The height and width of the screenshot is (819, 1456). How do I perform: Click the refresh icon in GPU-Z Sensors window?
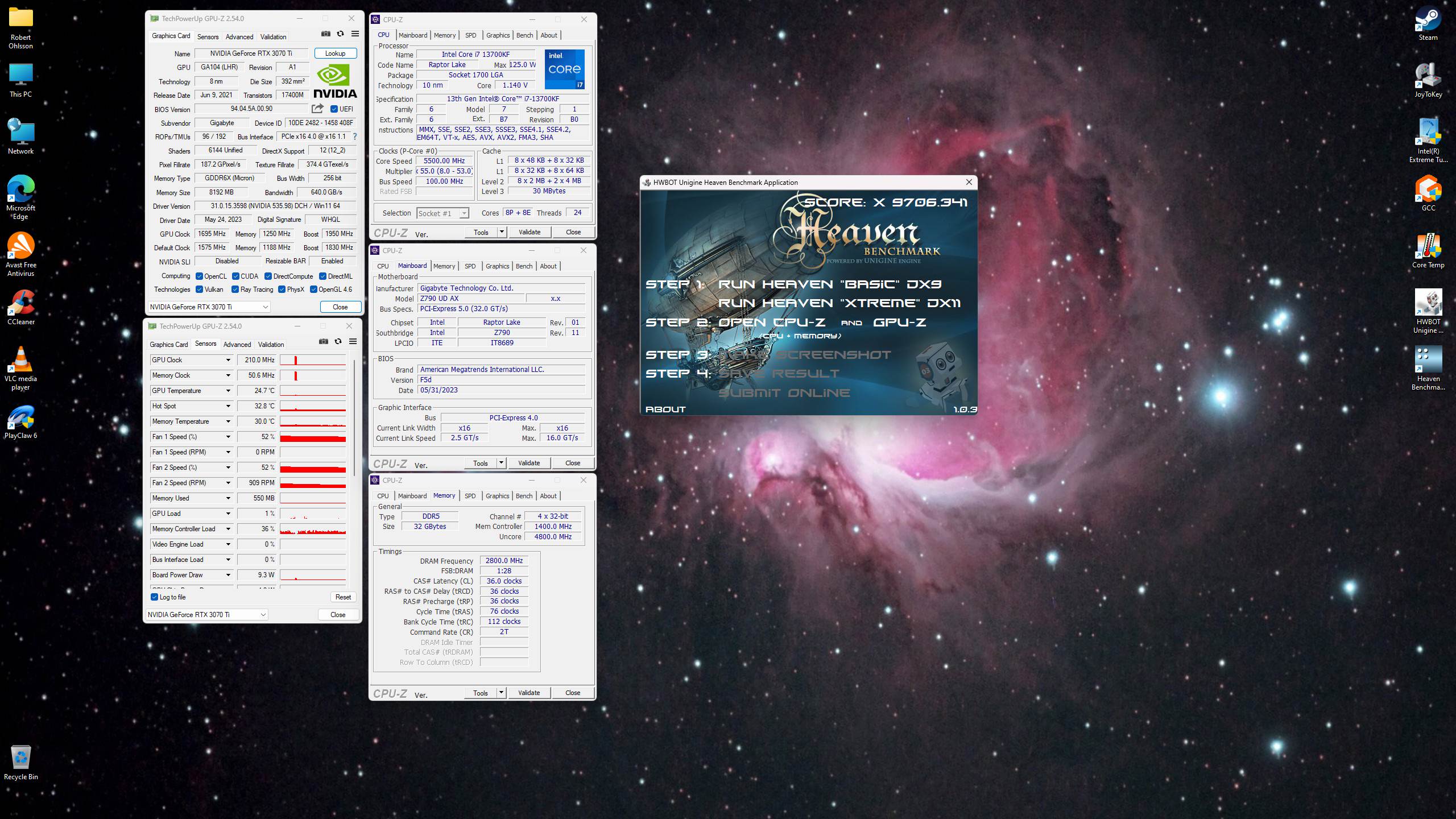(338, 341)
